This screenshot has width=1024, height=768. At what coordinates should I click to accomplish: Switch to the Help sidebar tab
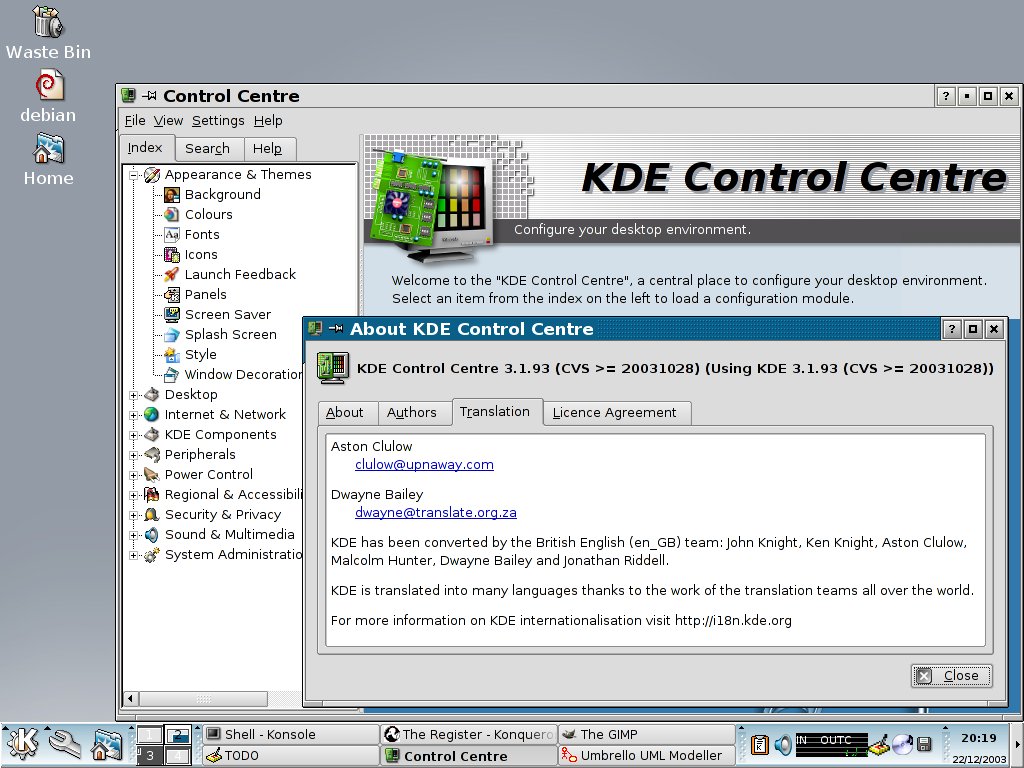coord(268,149)
